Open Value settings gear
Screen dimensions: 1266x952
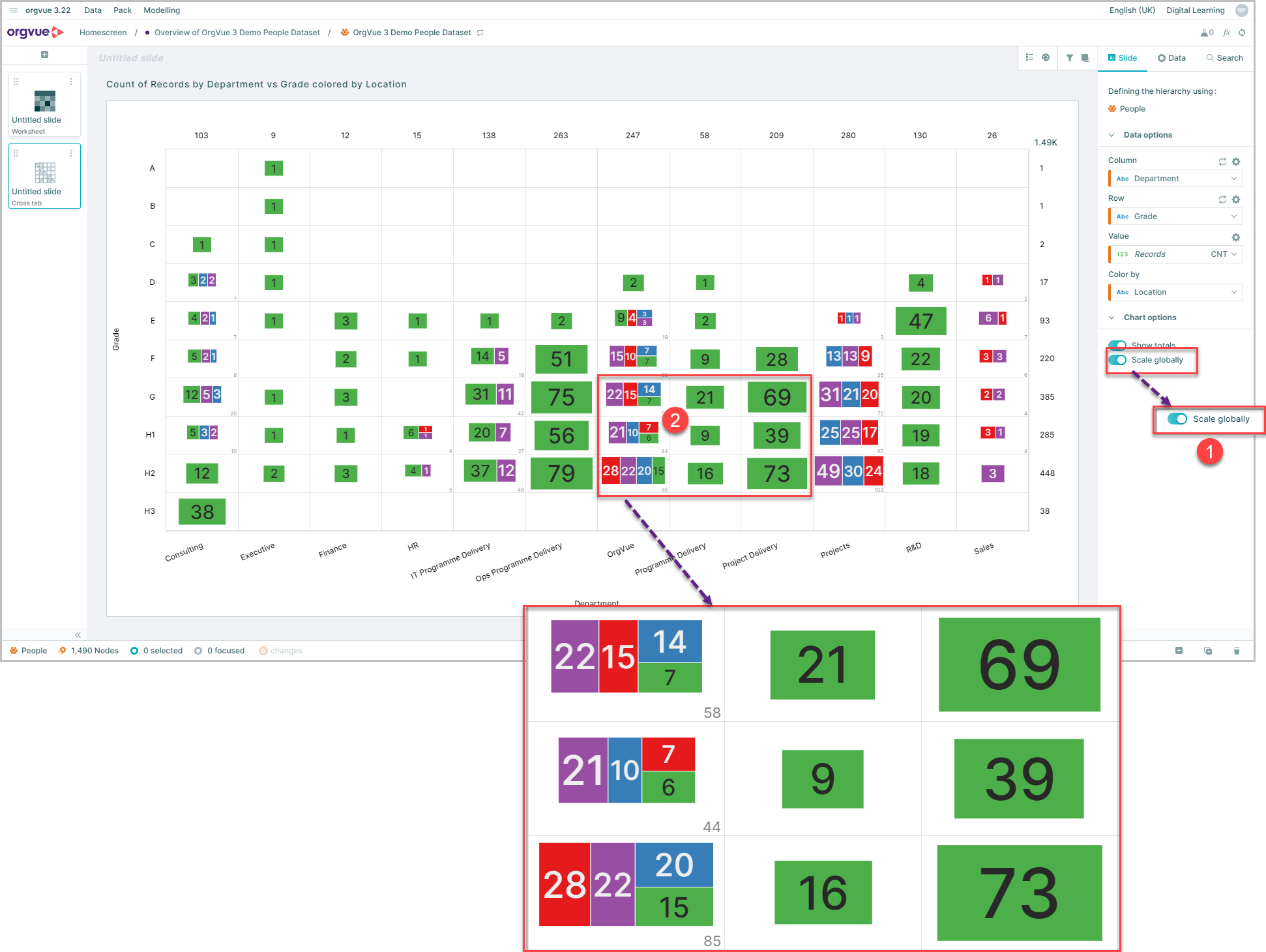pos(1236,237)
